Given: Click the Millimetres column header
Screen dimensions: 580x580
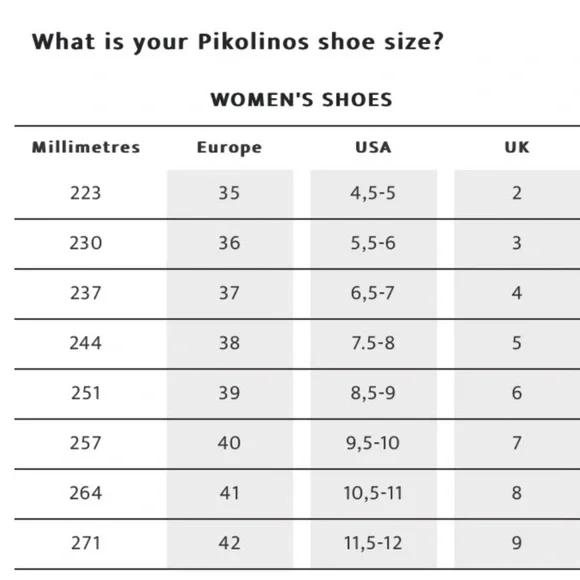Looking at the screenshot, I should (x=86, y=147).
